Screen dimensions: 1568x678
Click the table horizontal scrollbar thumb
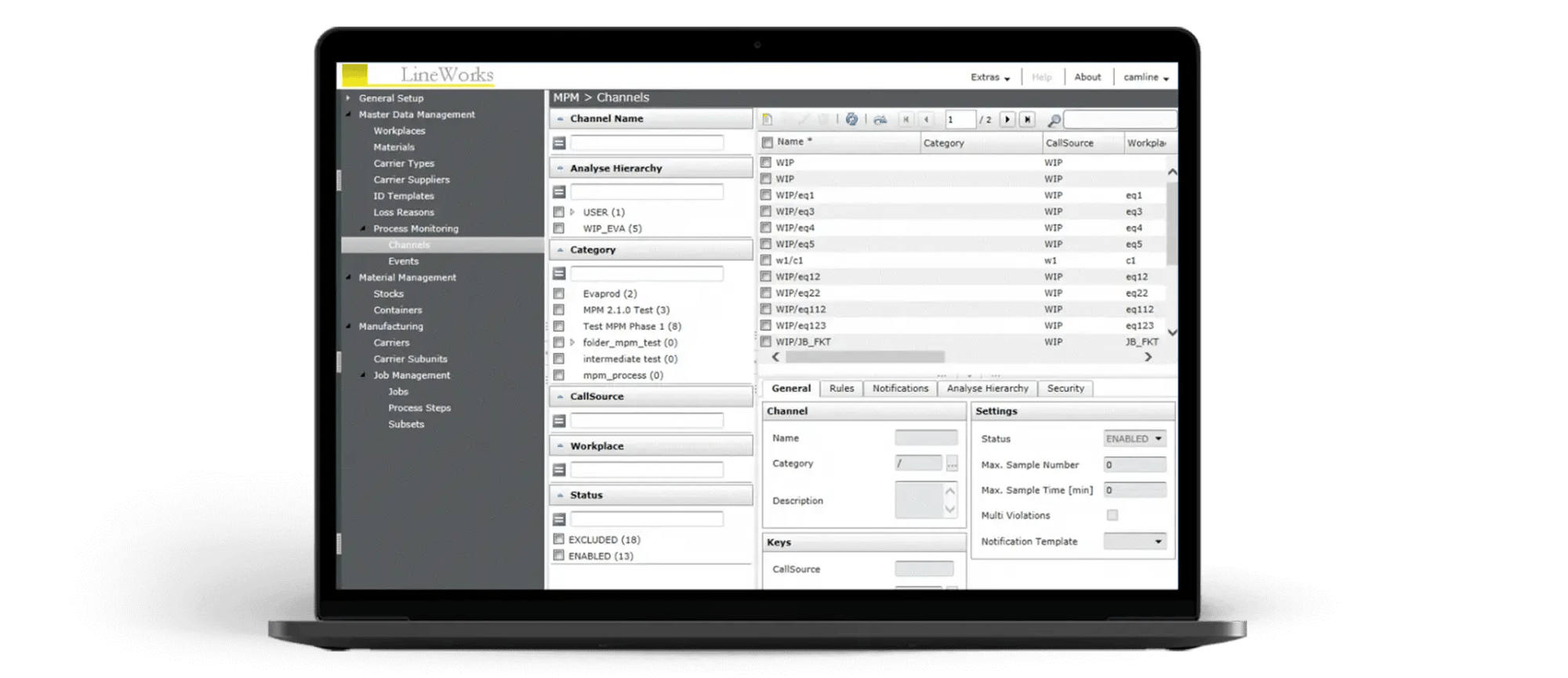click(x=865, y=357)
